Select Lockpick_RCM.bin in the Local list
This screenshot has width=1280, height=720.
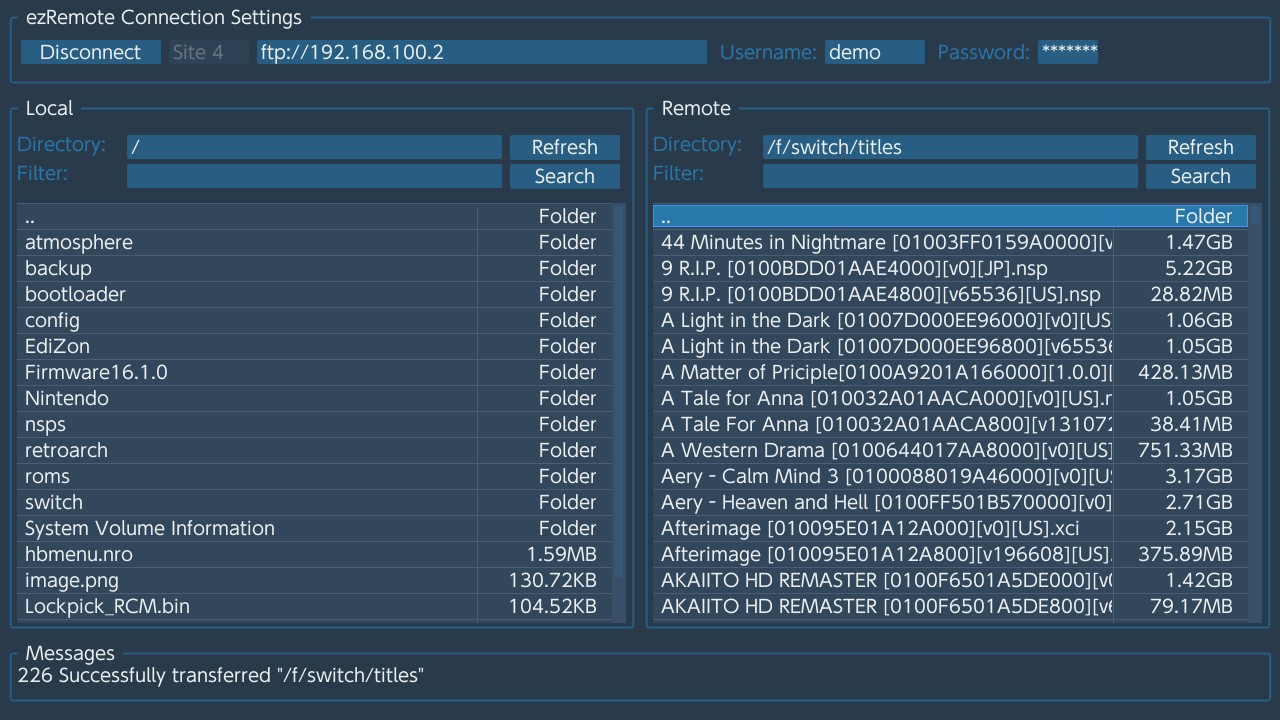(x=107, y=607)
